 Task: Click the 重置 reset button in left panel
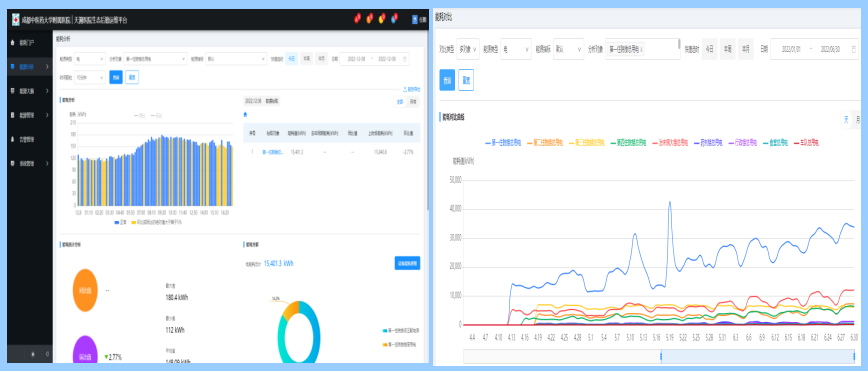point(132,78)
